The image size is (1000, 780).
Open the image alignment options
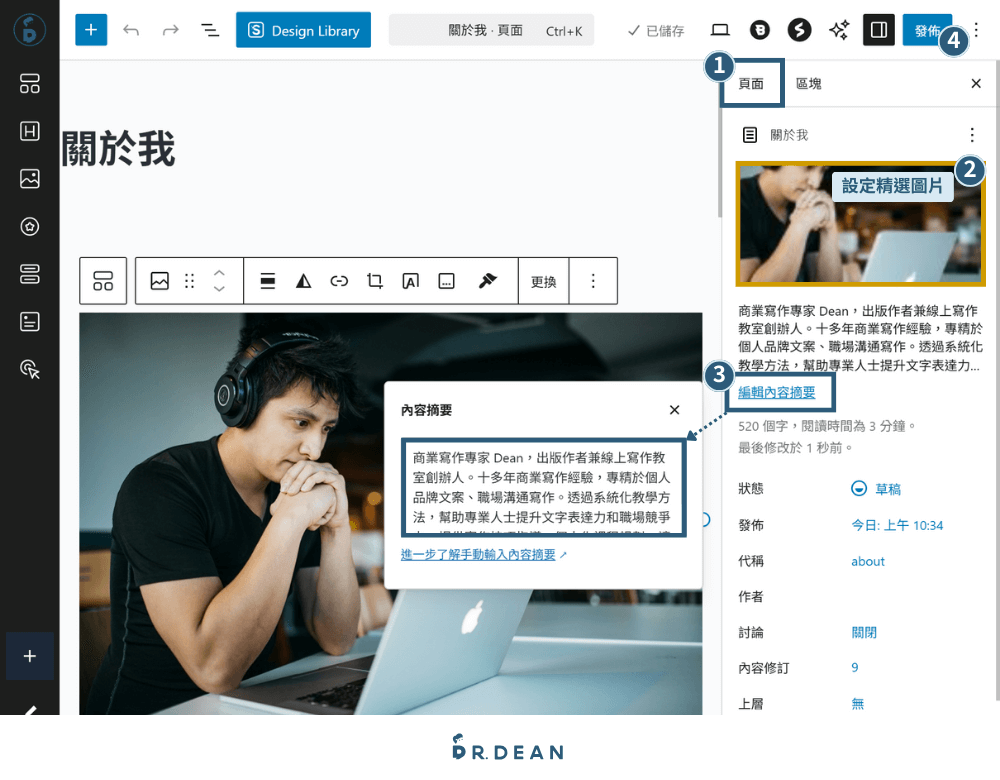tap(268, 281)
